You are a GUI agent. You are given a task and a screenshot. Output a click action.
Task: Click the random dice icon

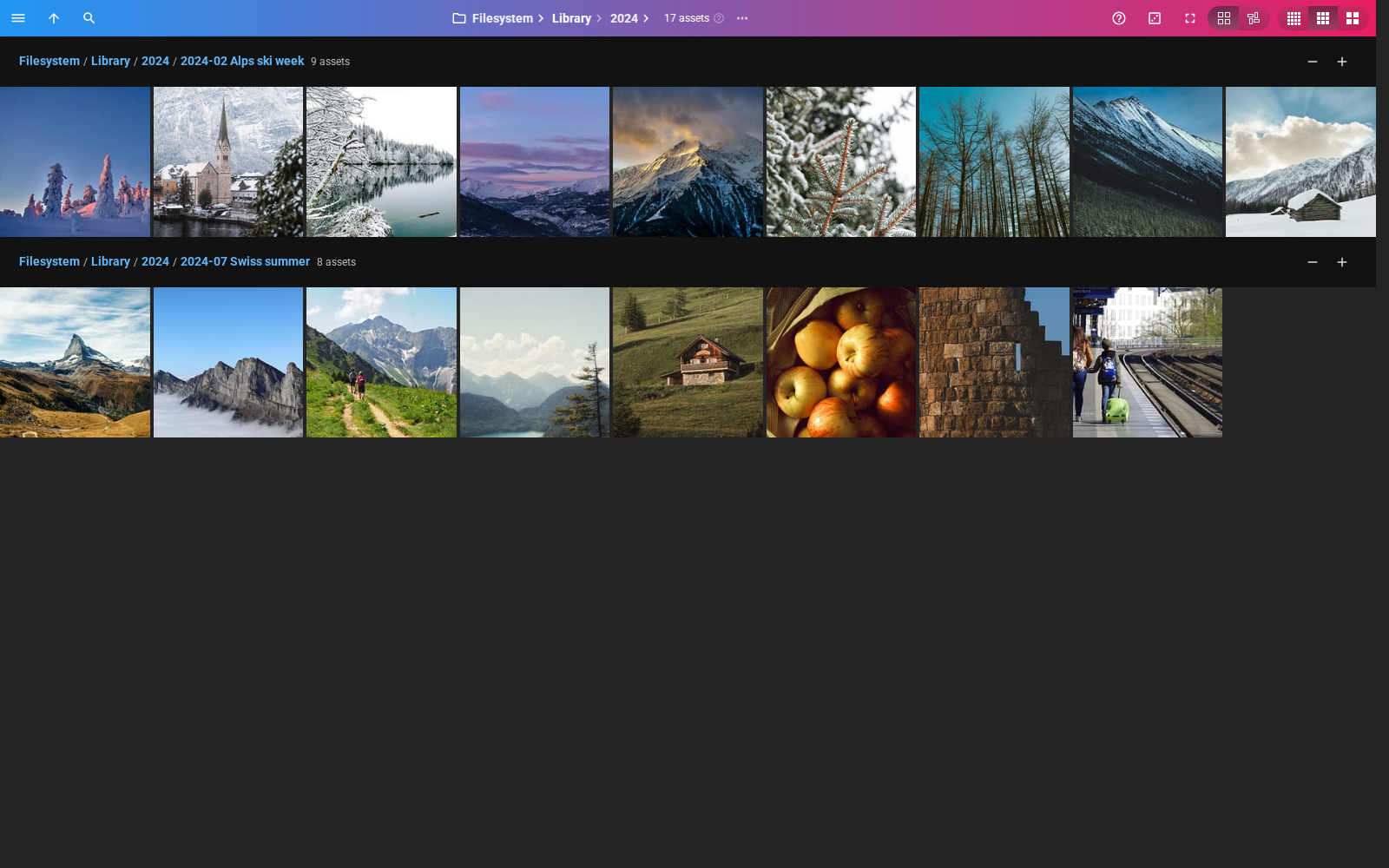[1155, 18]
